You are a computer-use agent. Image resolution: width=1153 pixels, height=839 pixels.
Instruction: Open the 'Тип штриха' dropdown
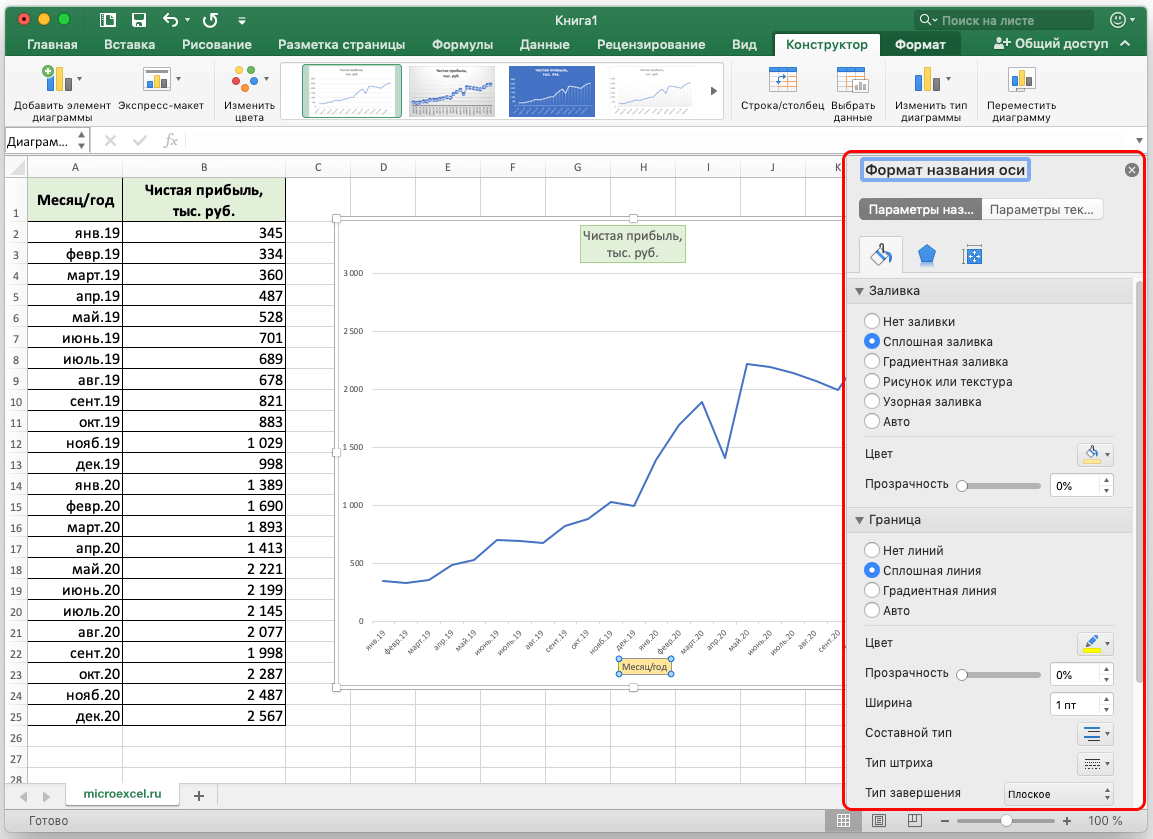(x=1095, y=763)
